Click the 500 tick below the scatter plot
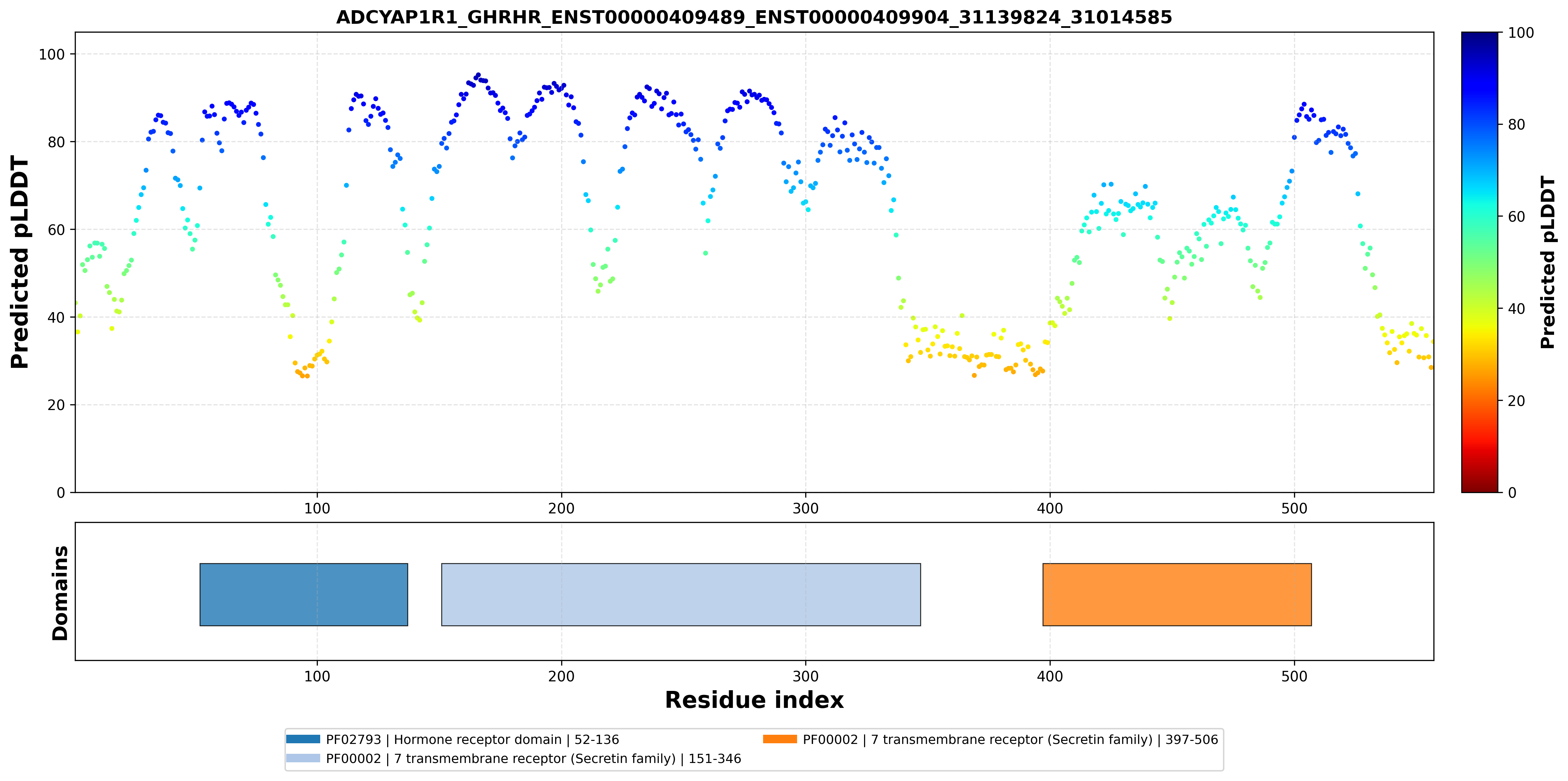Viewport: 1568px width, 781px height. (1293, 508)
